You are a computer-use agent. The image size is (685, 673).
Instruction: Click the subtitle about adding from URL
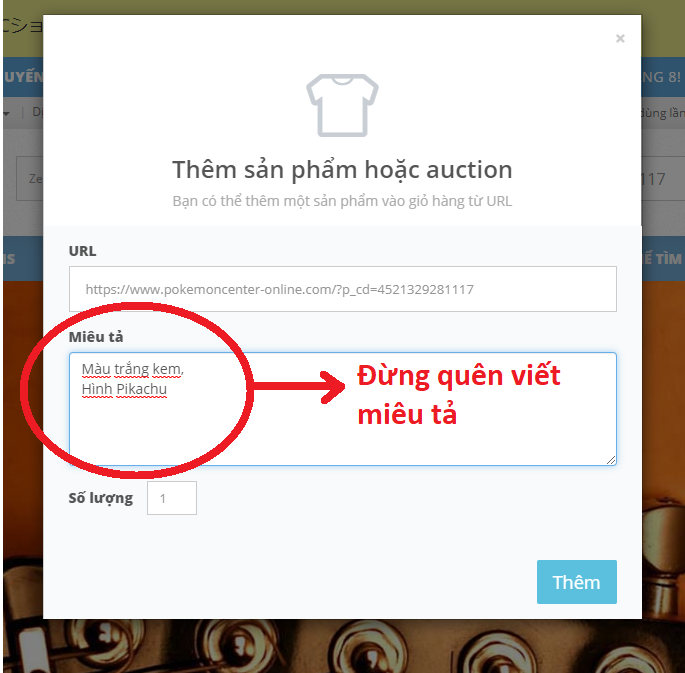point(342,201)
